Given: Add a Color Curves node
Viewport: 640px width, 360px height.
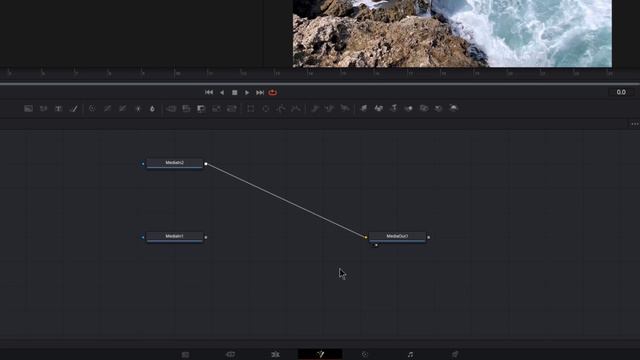Looking at the screenshot, I should point(107,109).
